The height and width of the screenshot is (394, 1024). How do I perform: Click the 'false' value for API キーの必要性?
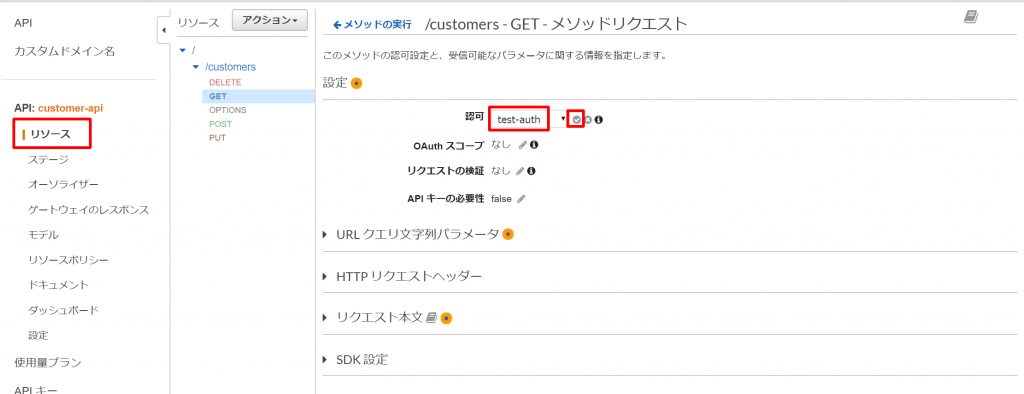pos(501,199)
